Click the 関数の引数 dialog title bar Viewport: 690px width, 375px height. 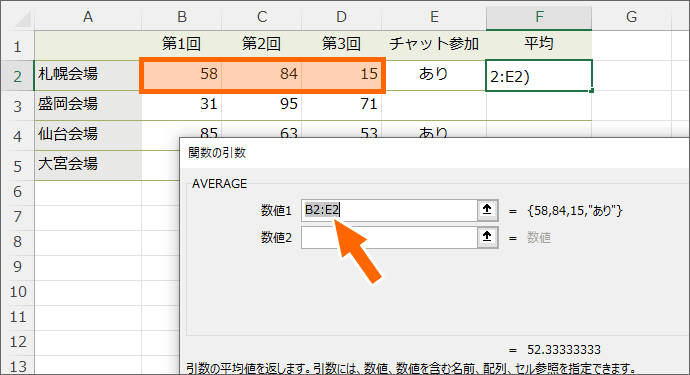(435, 153)
